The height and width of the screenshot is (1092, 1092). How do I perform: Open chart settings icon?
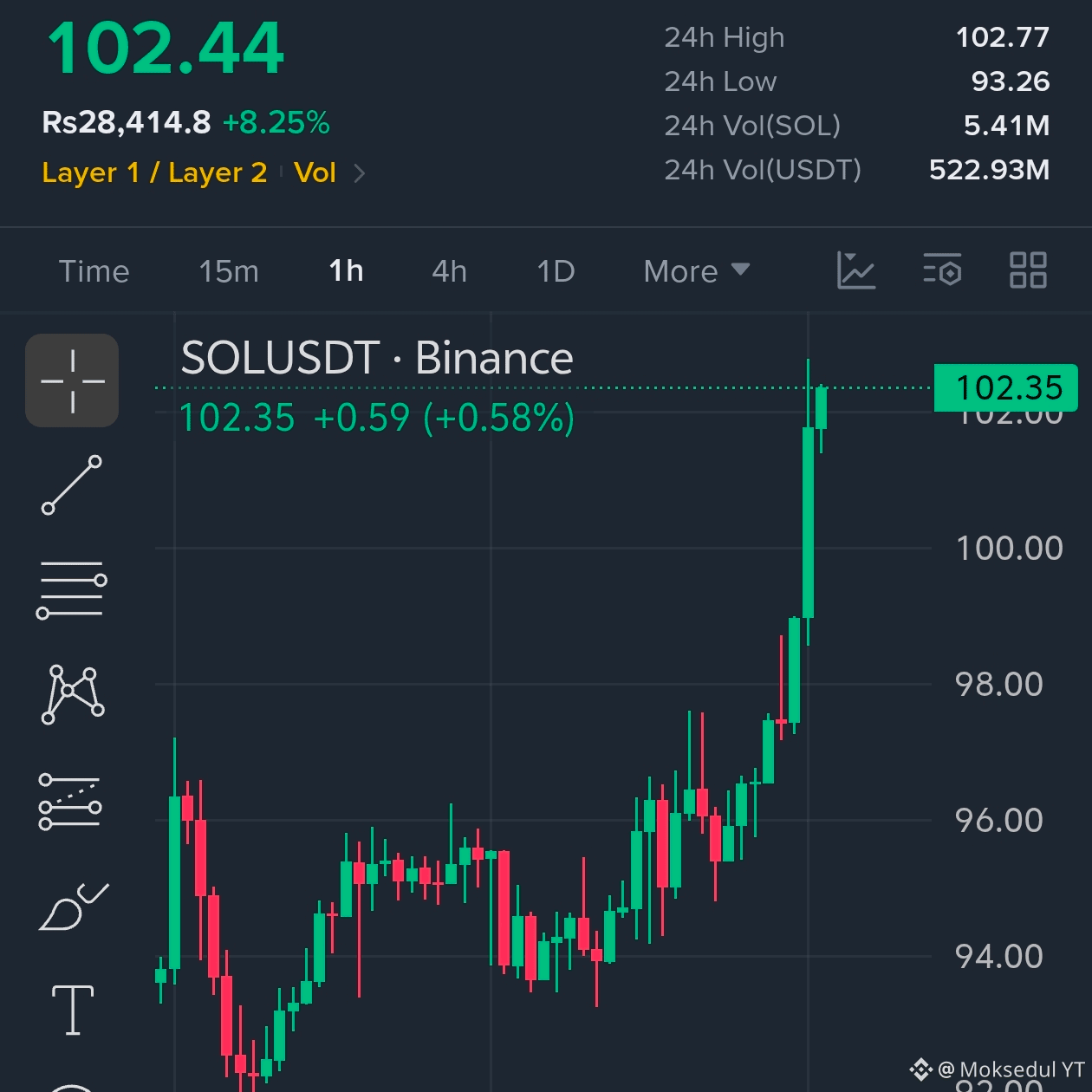click(943, 270)
